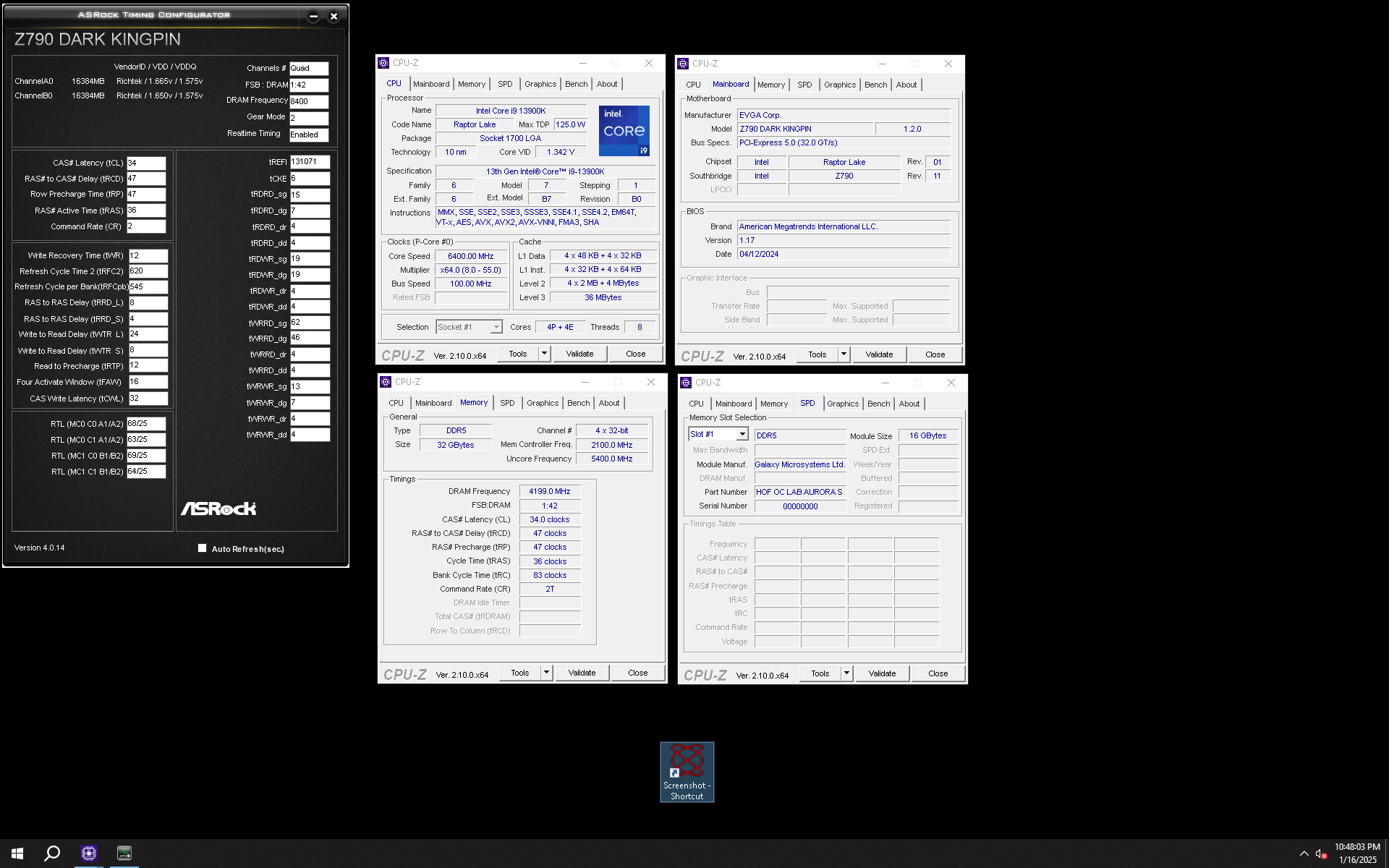The height and width of the screenshot is (868, 1389).
Task: Open Memory tab in Mainboard window
Action: (771, 85)
